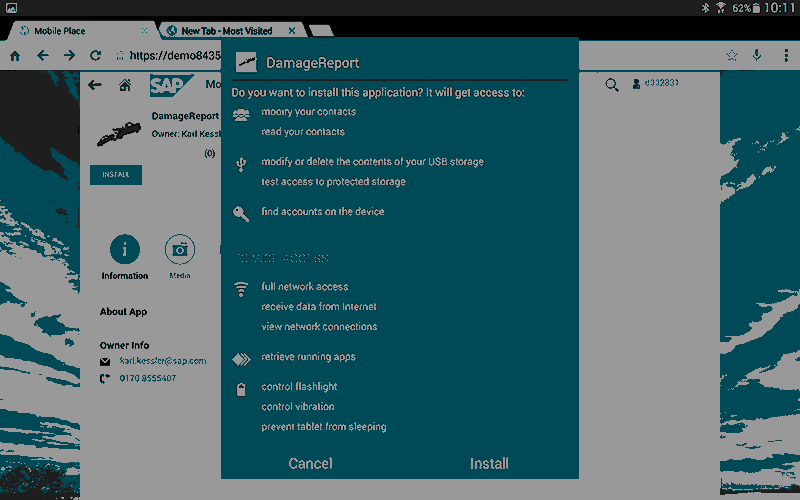Open the user account d332831
This screenshot has height=500, width=800.
(656, 83)
